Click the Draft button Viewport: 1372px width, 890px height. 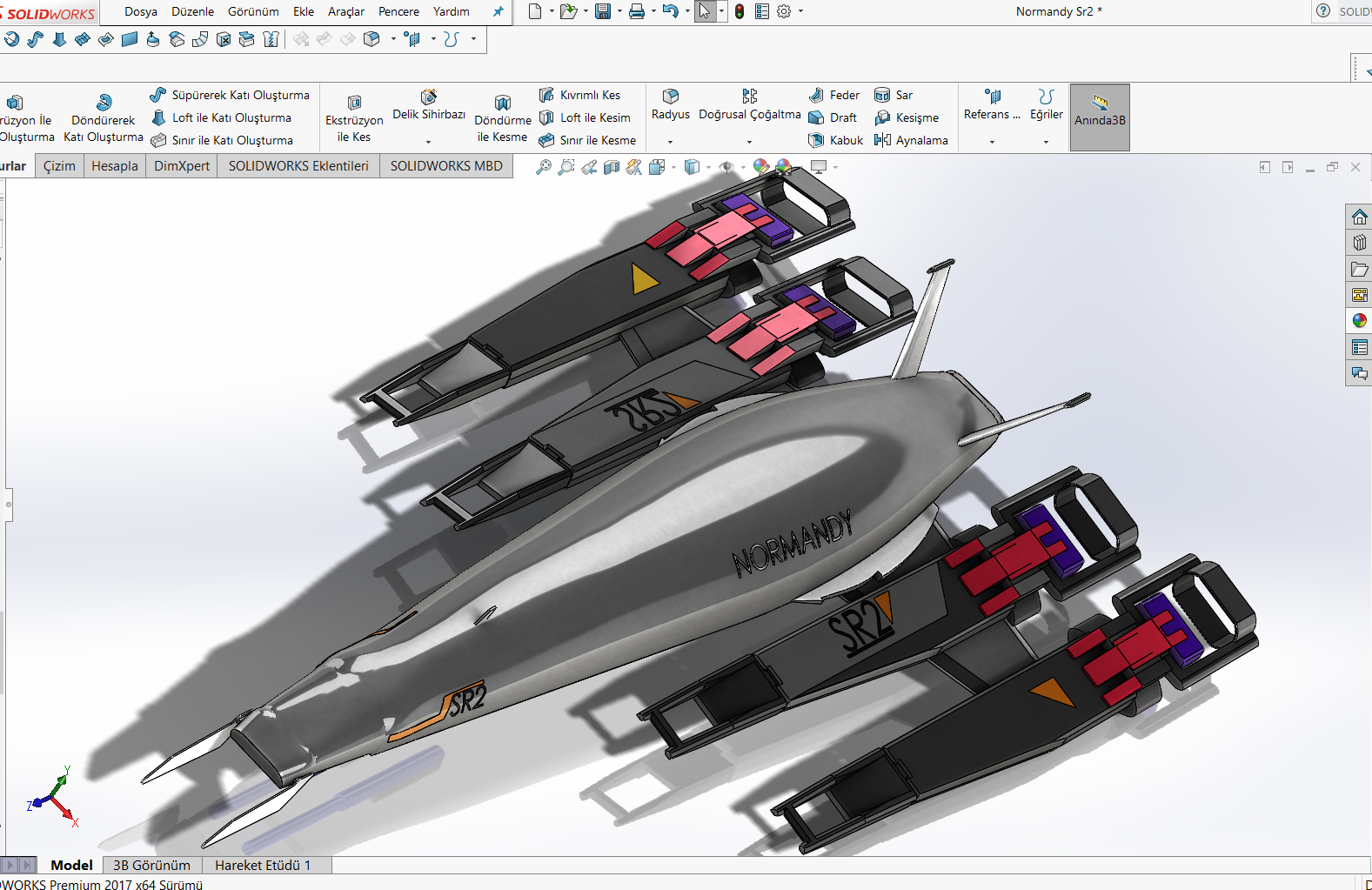pos(833,117)
